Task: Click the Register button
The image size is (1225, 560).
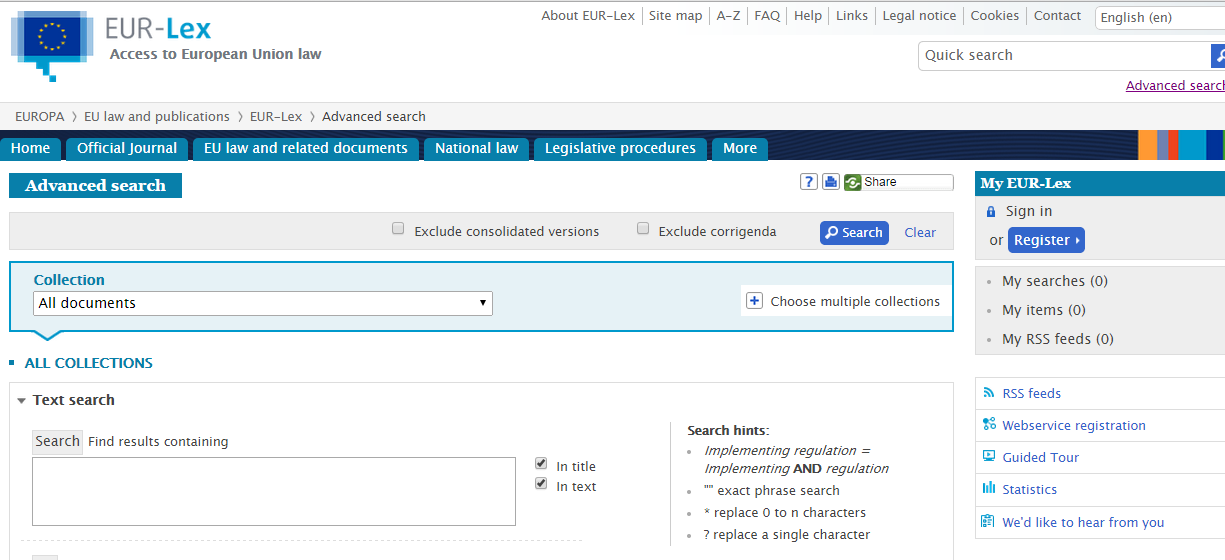Action: (1046, 240)
